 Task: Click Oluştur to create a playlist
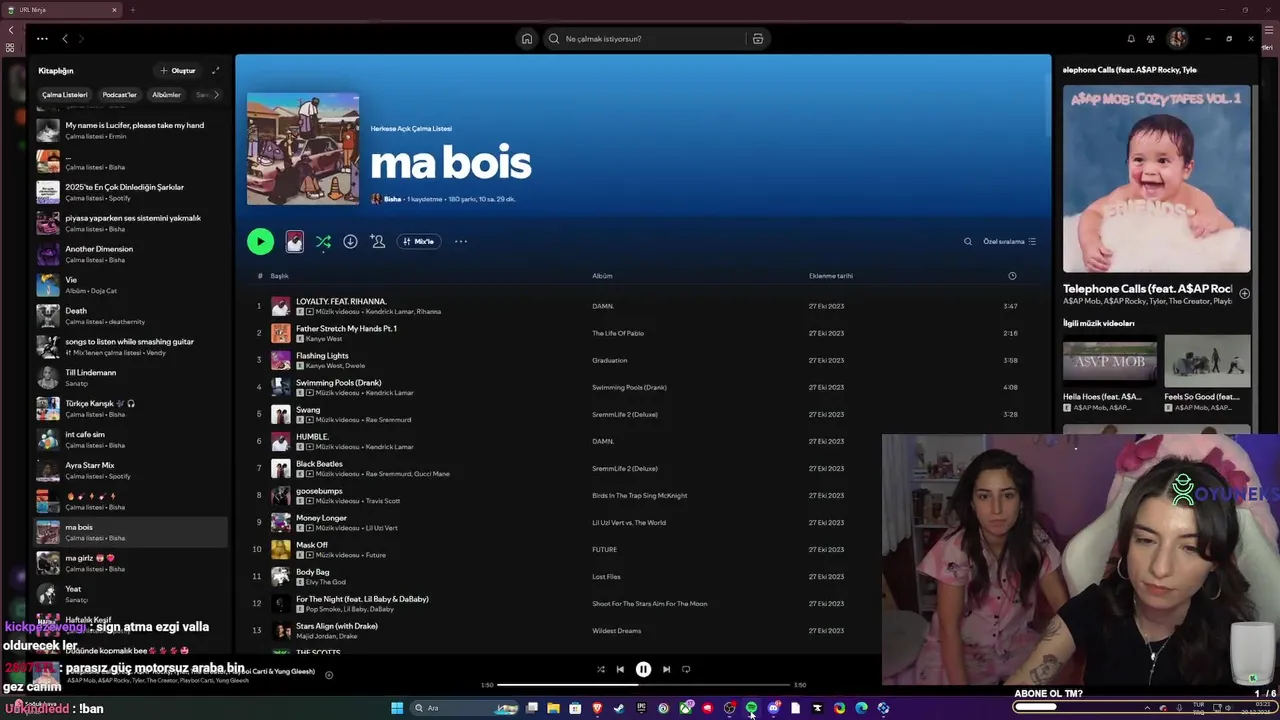(x=178, y=71)
